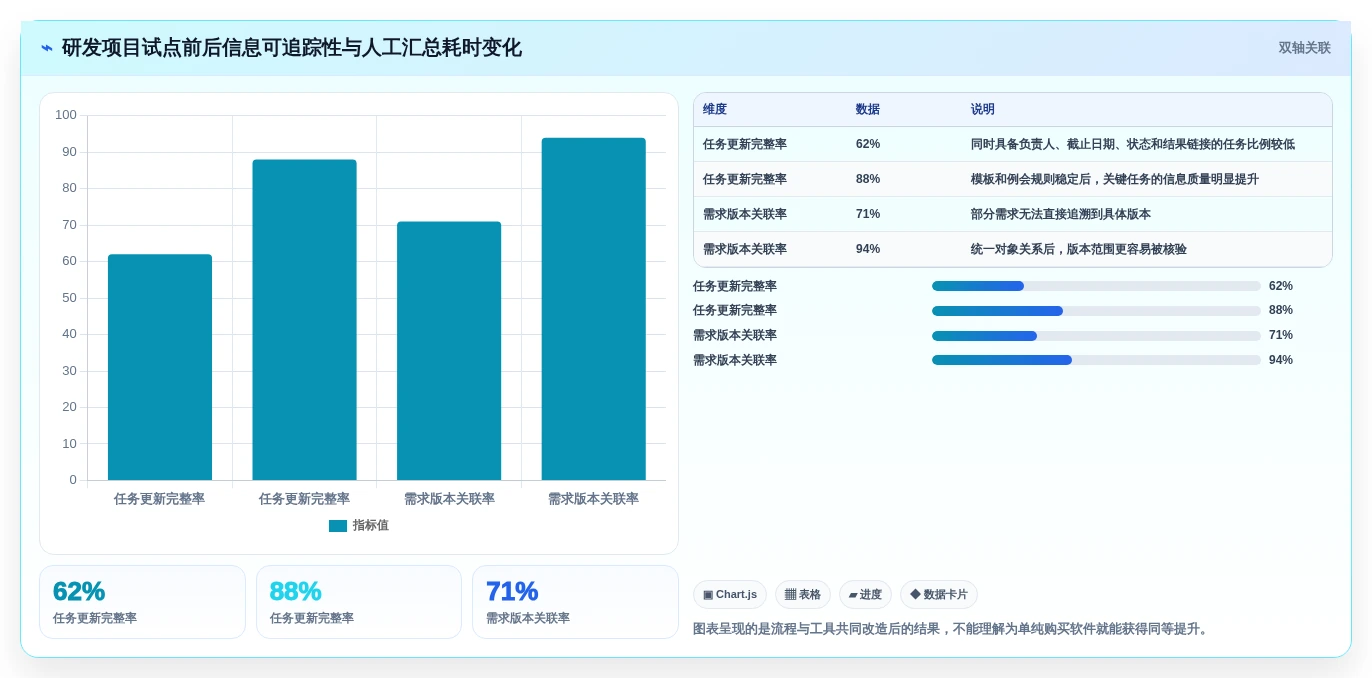Click the 94% progress bar
Viewport: 1372px width, 678px height.
click(x=1096, y=360)
